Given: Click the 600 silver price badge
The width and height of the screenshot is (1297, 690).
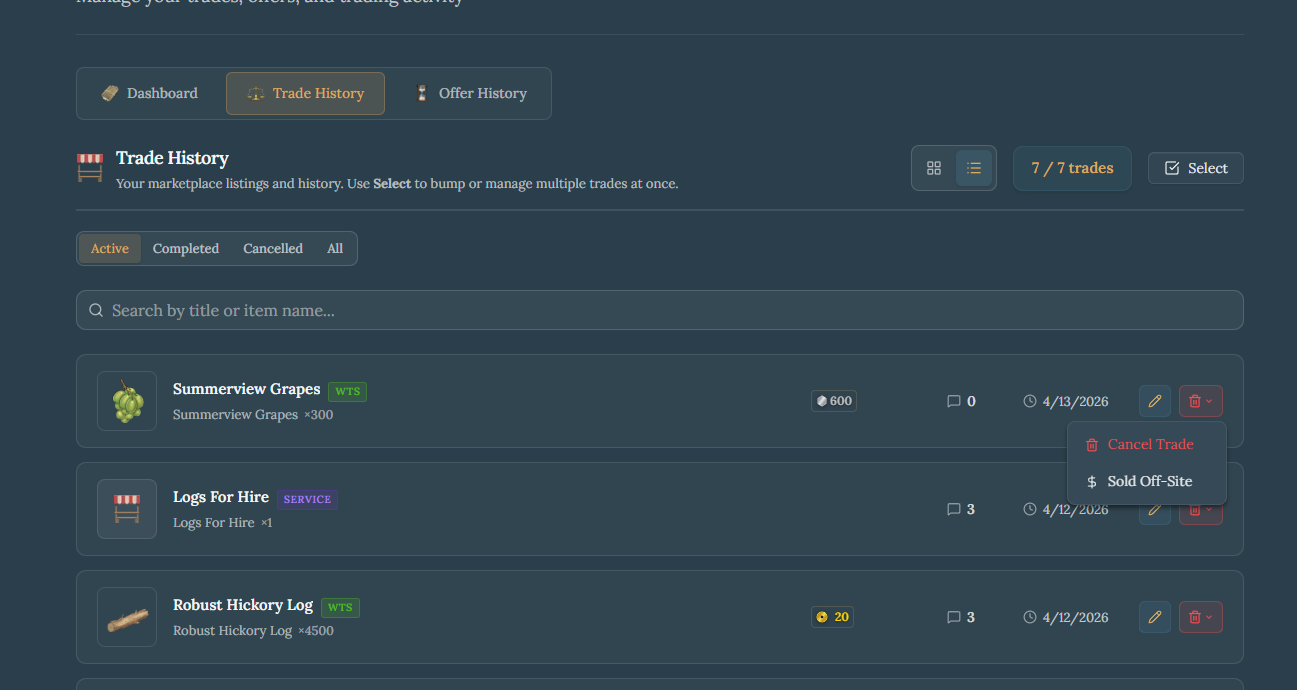Looking at the screenshot, I should tap(834, 401).
